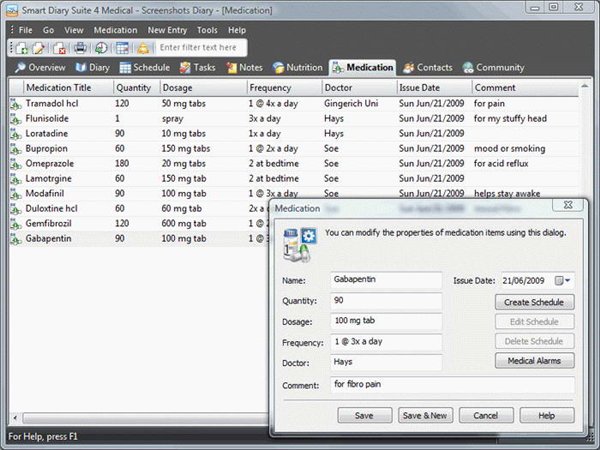Click the Comment field 'for fibro pain'
The width and height of the screenshot is (600, 450).
pos(452,385)
